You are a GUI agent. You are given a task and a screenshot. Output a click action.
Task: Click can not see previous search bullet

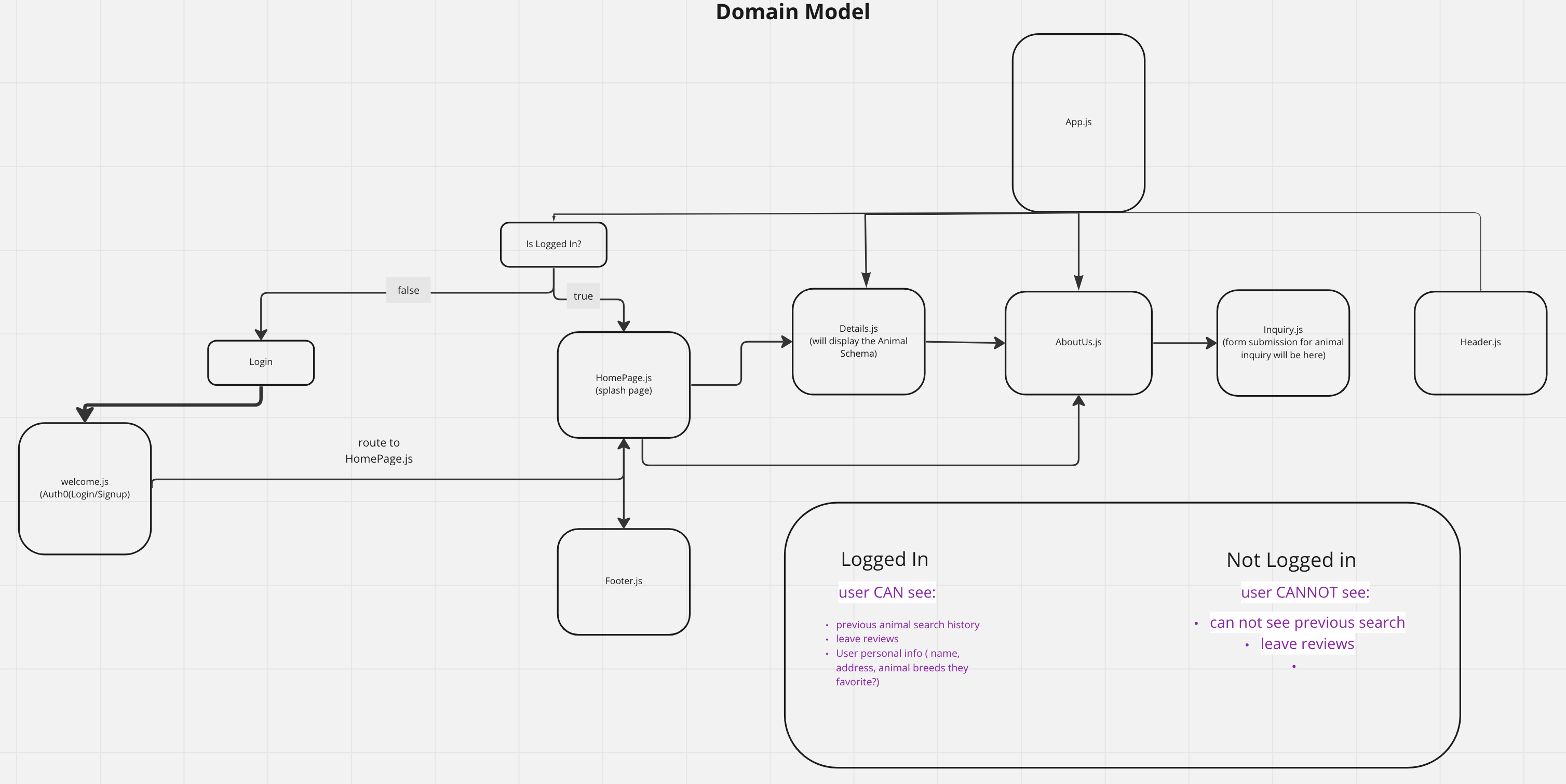[x=1306, y=623]
